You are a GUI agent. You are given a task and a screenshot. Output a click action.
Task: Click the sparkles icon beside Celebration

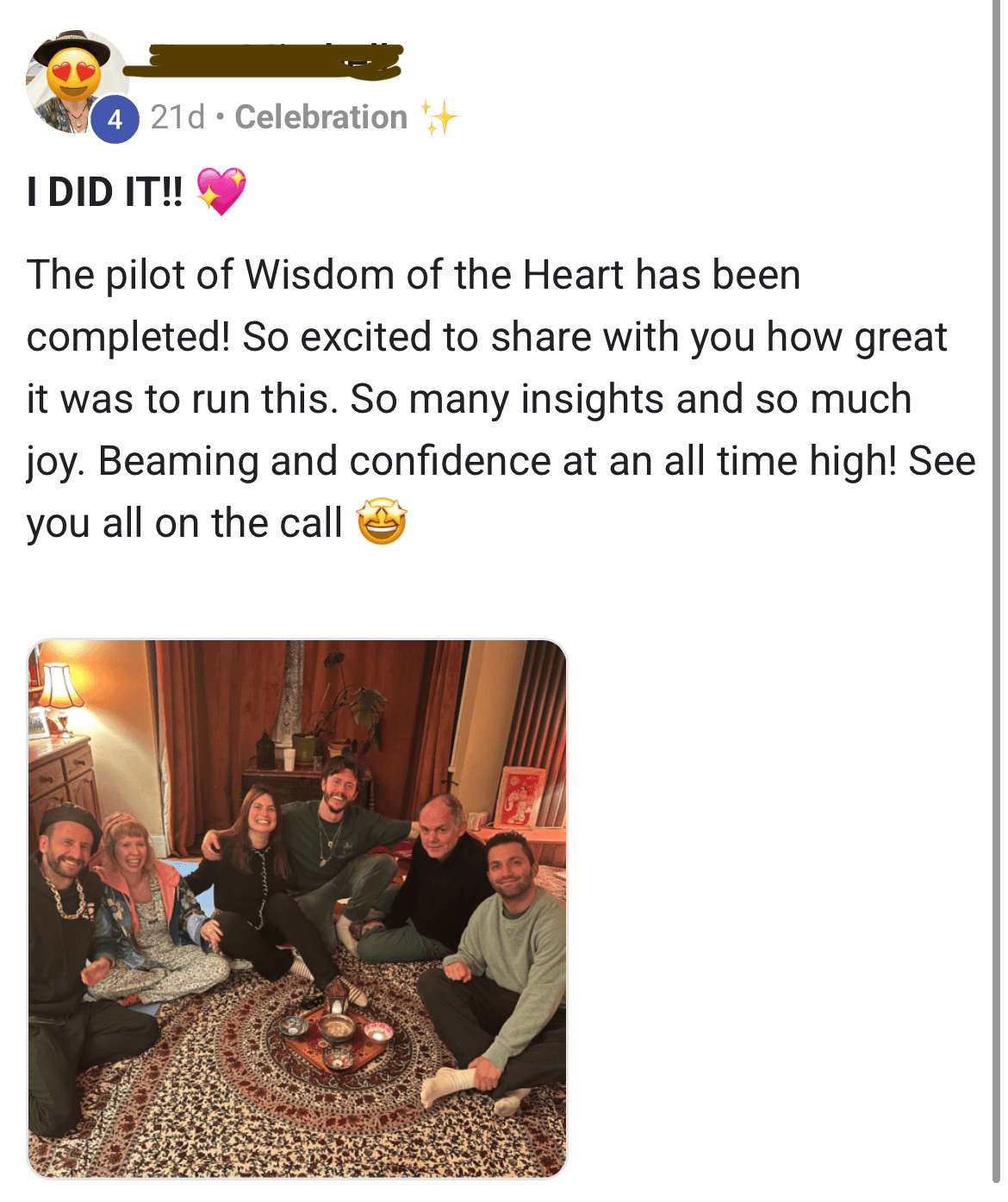(438, 117)
